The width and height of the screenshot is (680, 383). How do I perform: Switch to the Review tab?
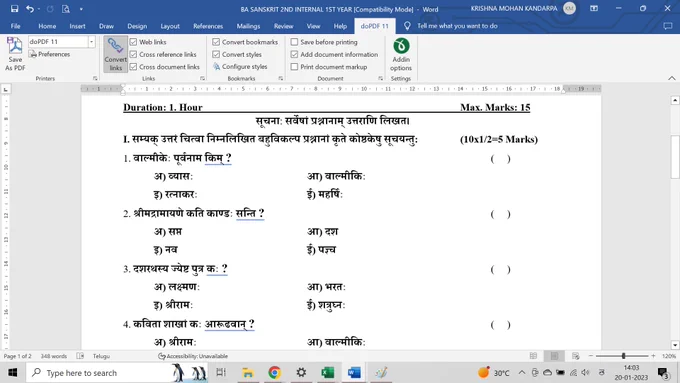point(283,26)
